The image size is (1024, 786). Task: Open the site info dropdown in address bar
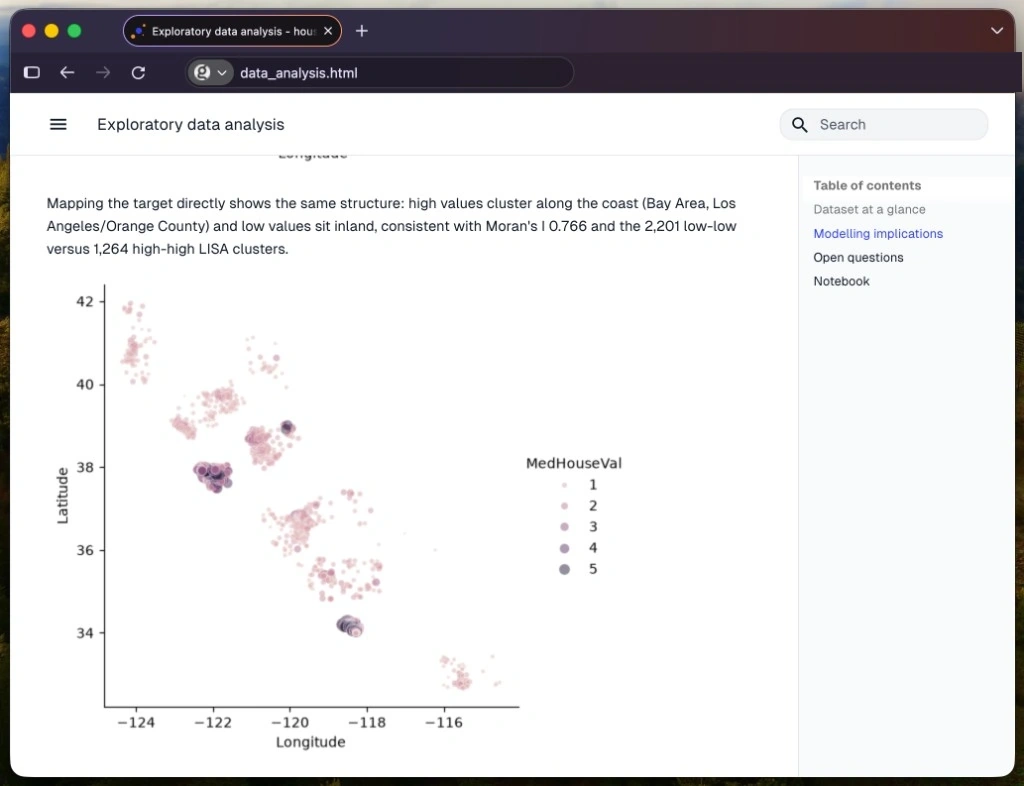pos(211,72)
